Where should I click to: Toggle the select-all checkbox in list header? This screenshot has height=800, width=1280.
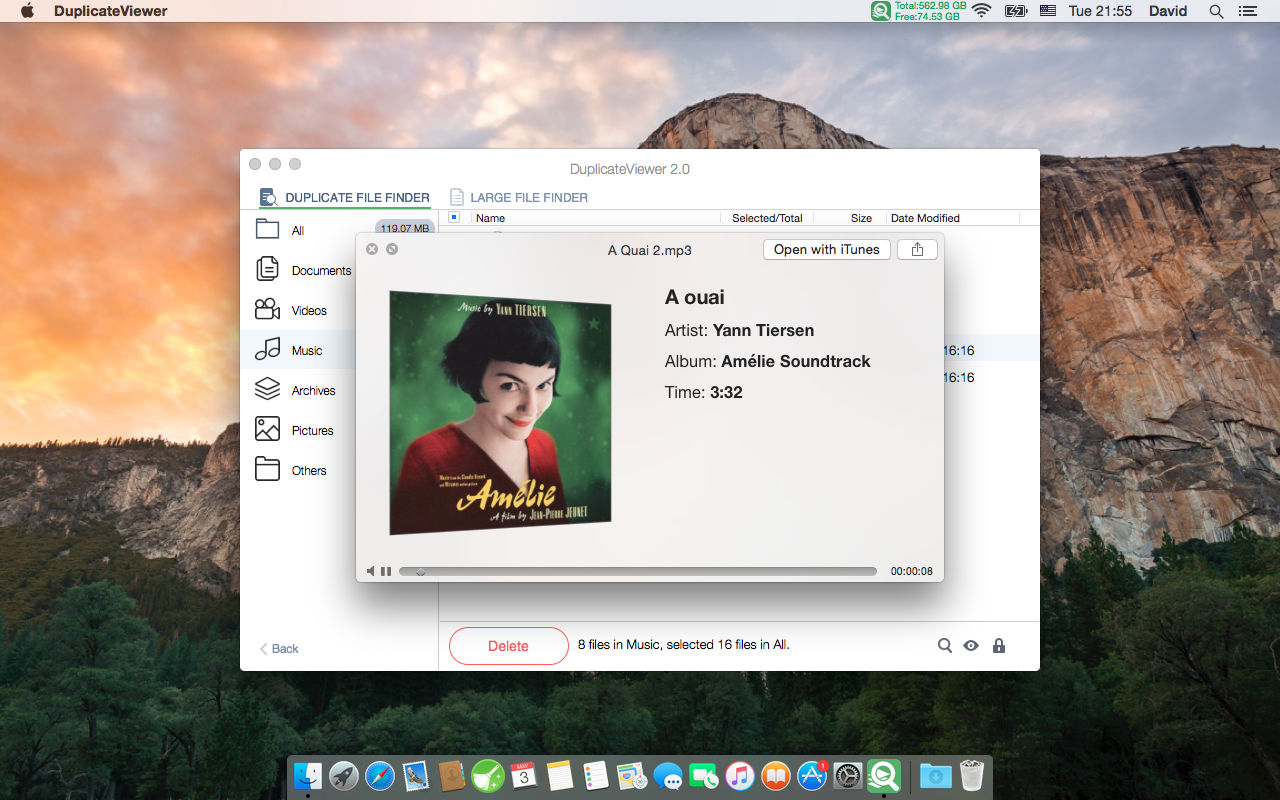(x=454, y=217)
